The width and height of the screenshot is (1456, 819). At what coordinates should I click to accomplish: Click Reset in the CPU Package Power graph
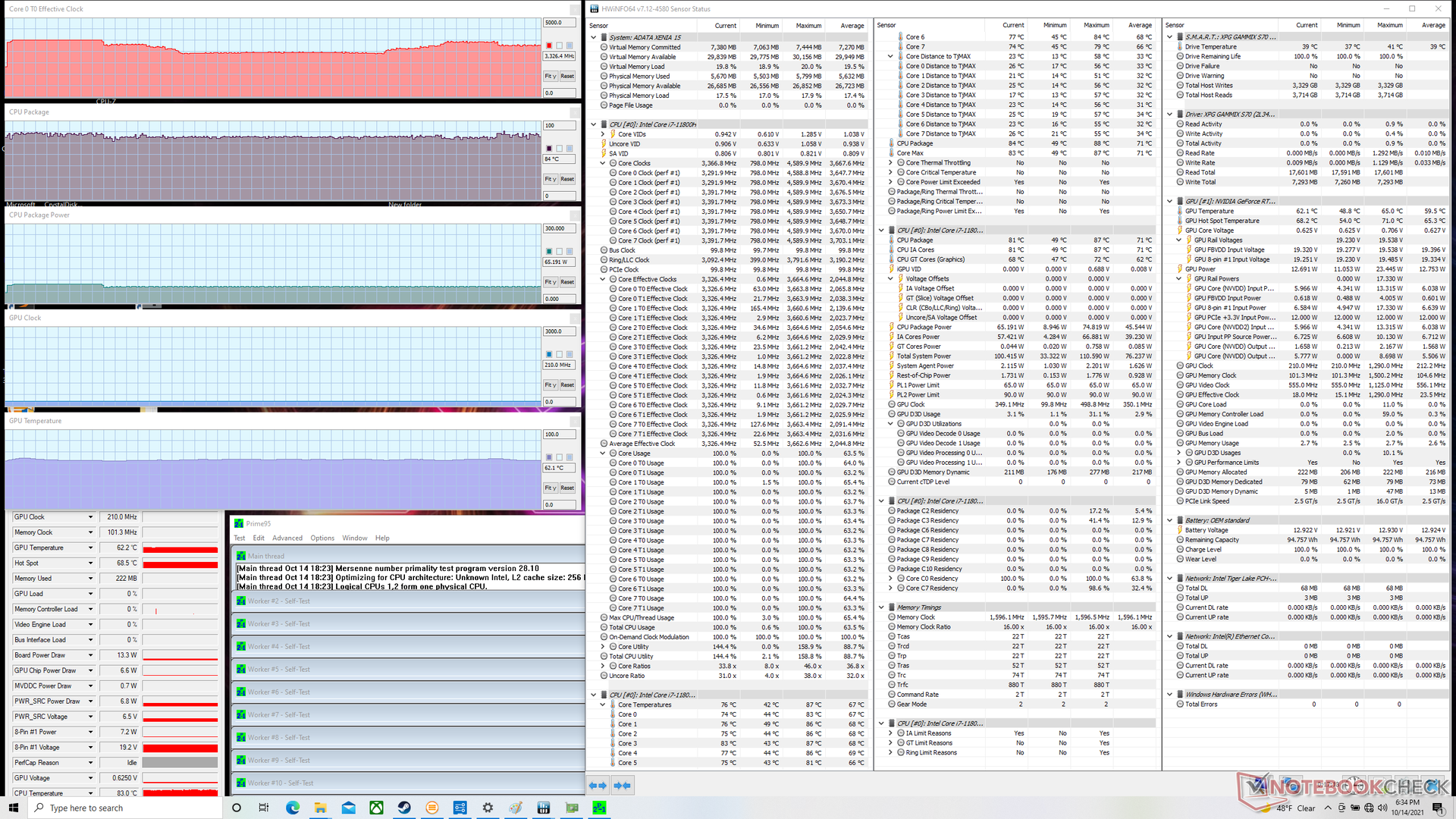[x=567, y=282]
